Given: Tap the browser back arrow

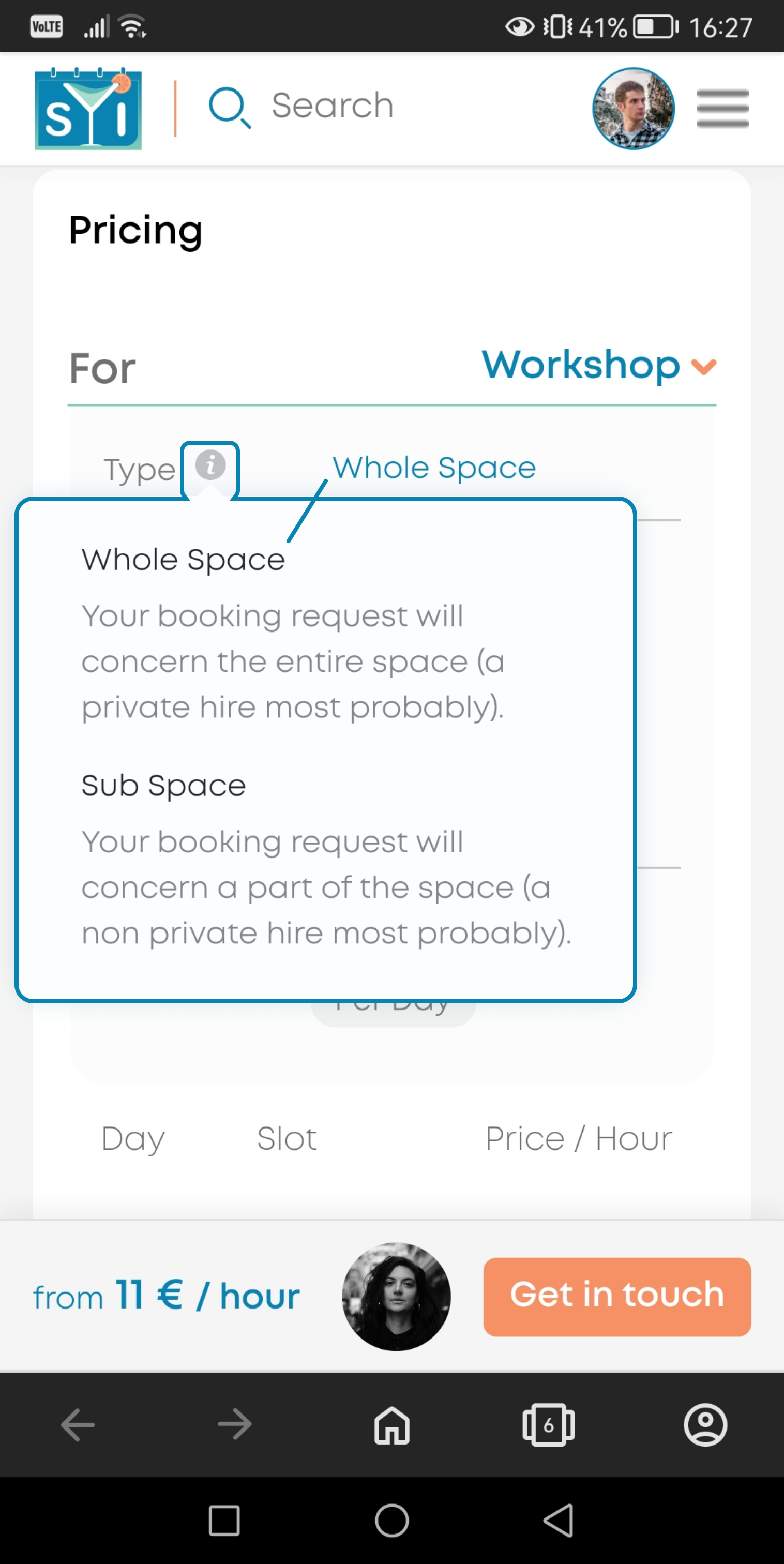Looking at the screenshot, I should point(78,1424).
